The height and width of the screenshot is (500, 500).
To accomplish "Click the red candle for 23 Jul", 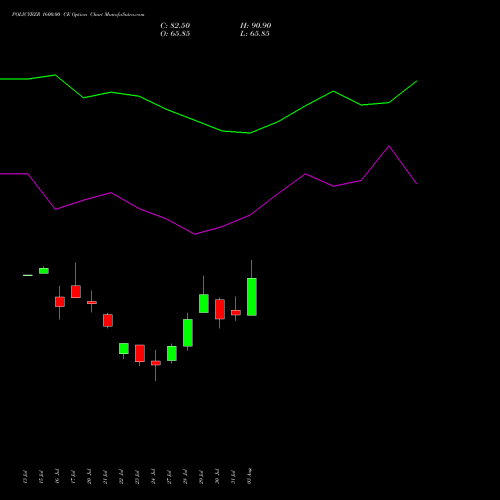I will point(140,353).
